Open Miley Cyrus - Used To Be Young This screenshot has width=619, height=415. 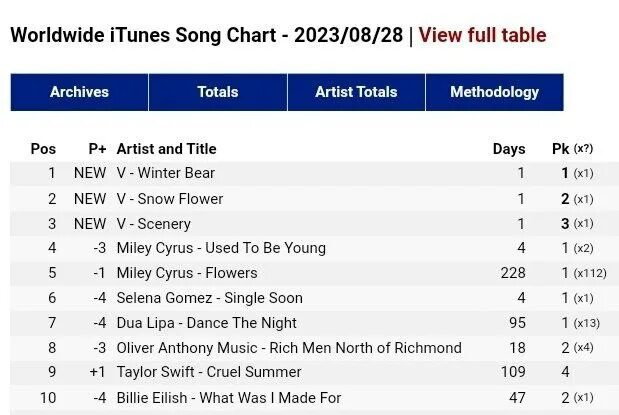(221, 248)
